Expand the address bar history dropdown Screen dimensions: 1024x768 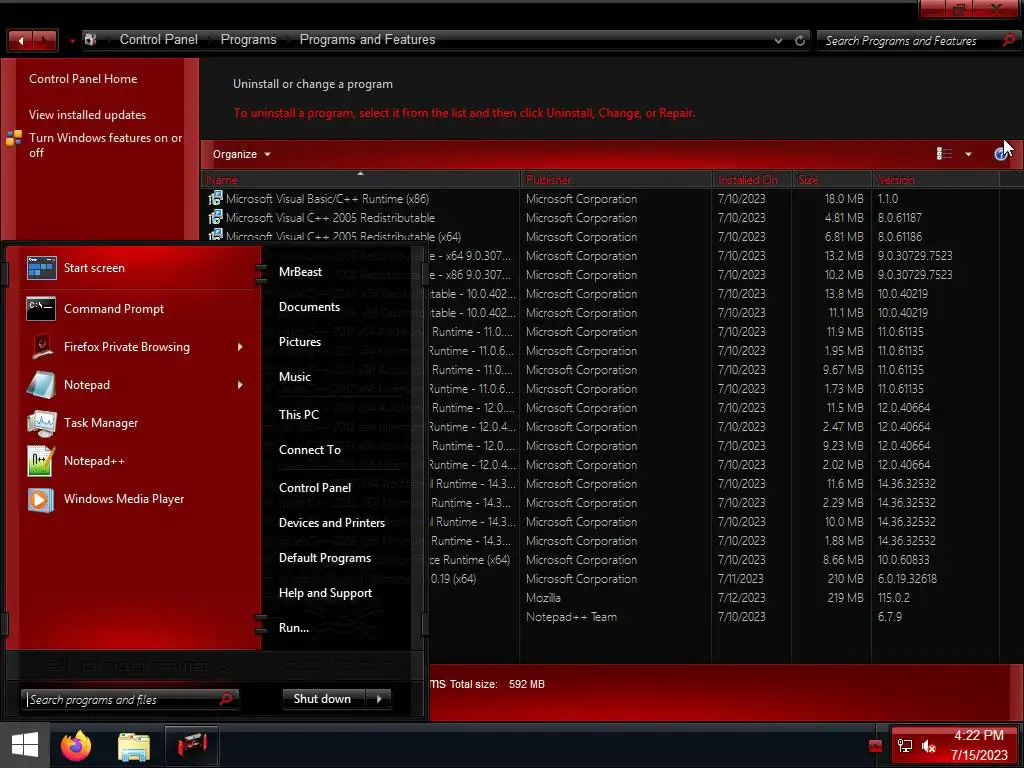778,40
